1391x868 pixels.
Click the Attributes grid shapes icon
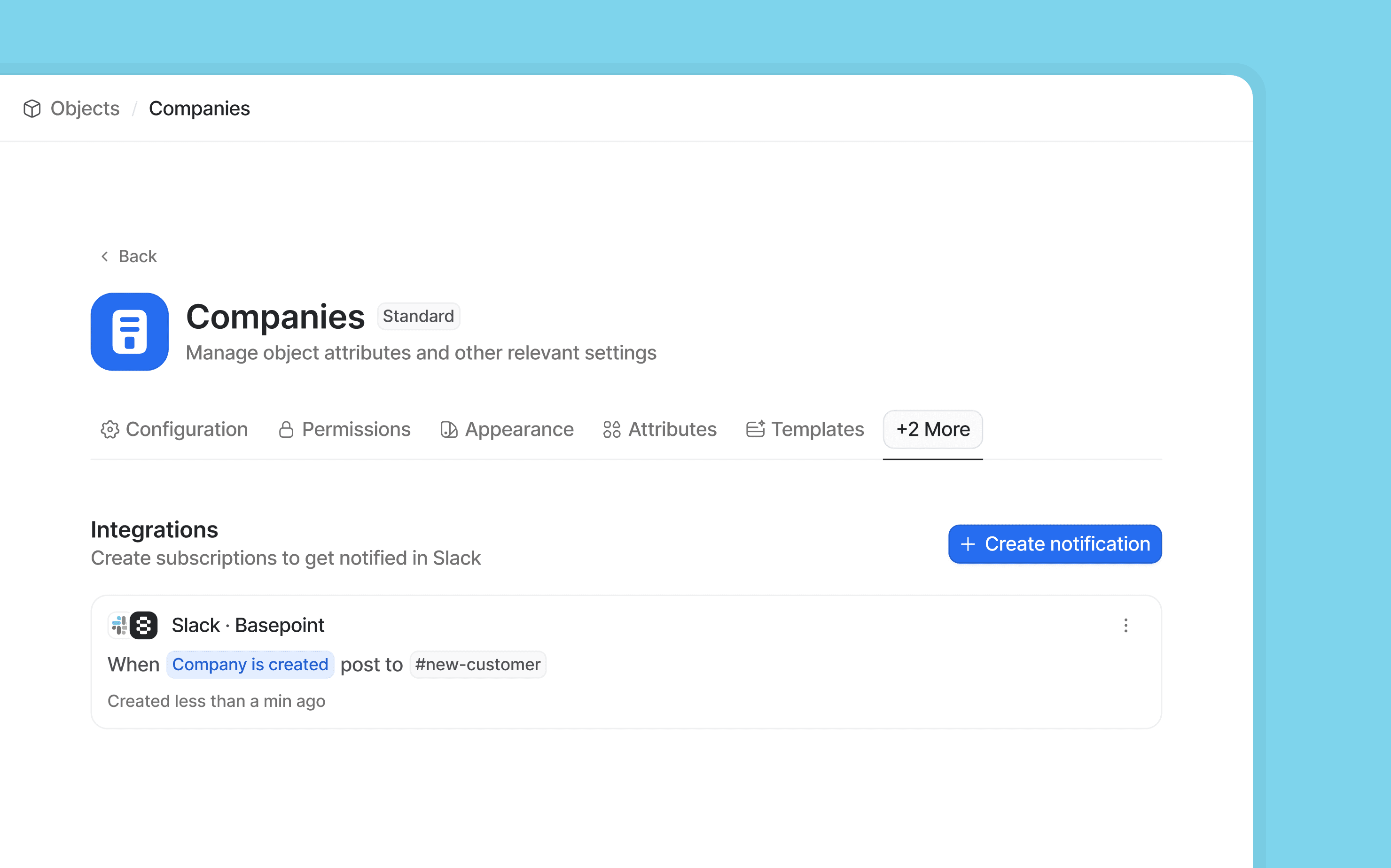click(x=612, y=429)
